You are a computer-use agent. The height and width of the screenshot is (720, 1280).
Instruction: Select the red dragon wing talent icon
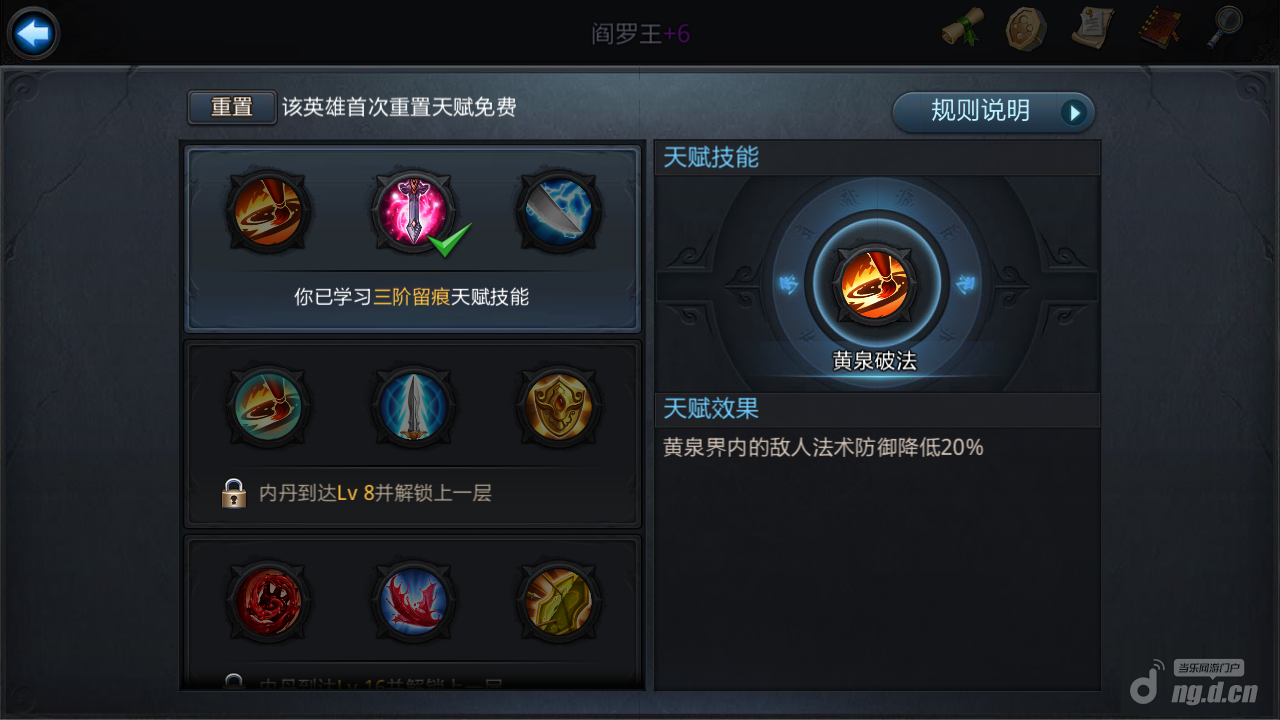(414, 601)
